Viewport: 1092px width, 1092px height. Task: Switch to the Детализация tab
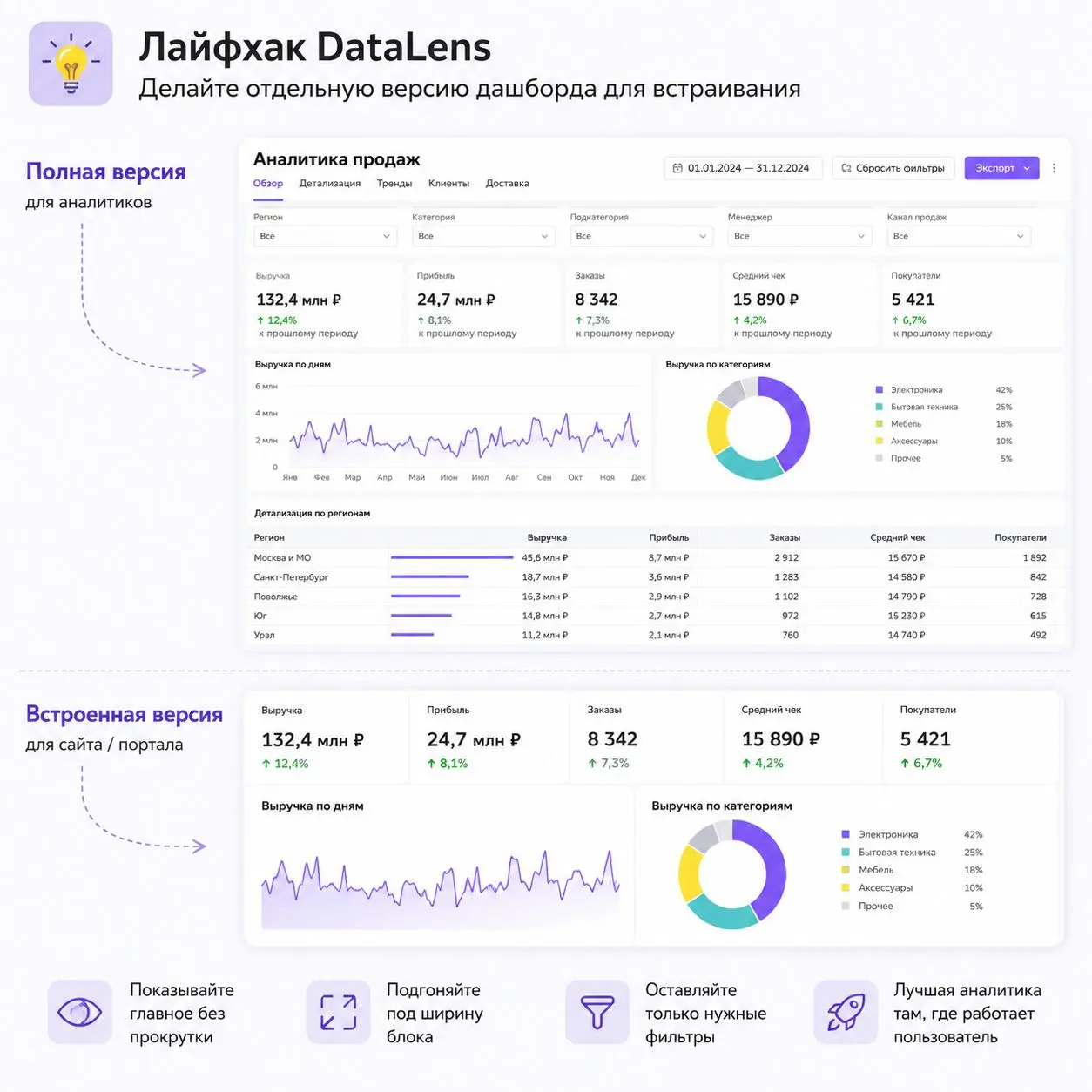coord(330,184)
